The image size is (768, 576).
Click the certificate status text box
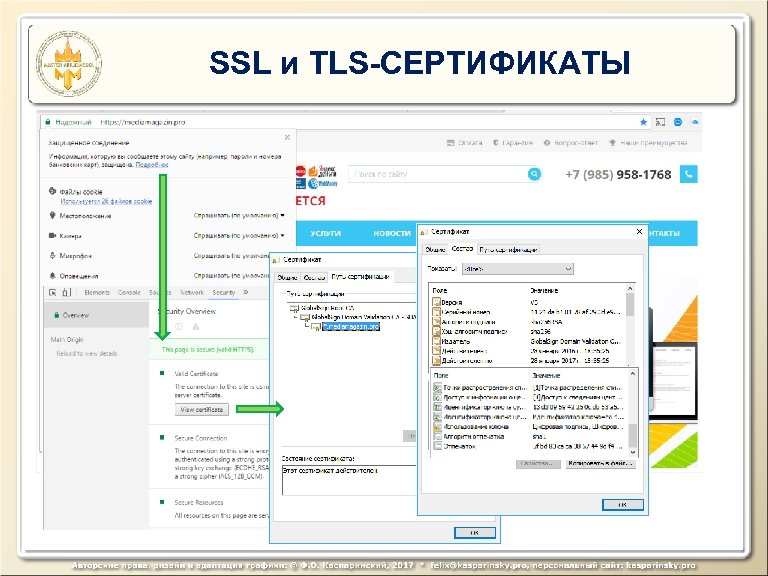click(349, 480)
